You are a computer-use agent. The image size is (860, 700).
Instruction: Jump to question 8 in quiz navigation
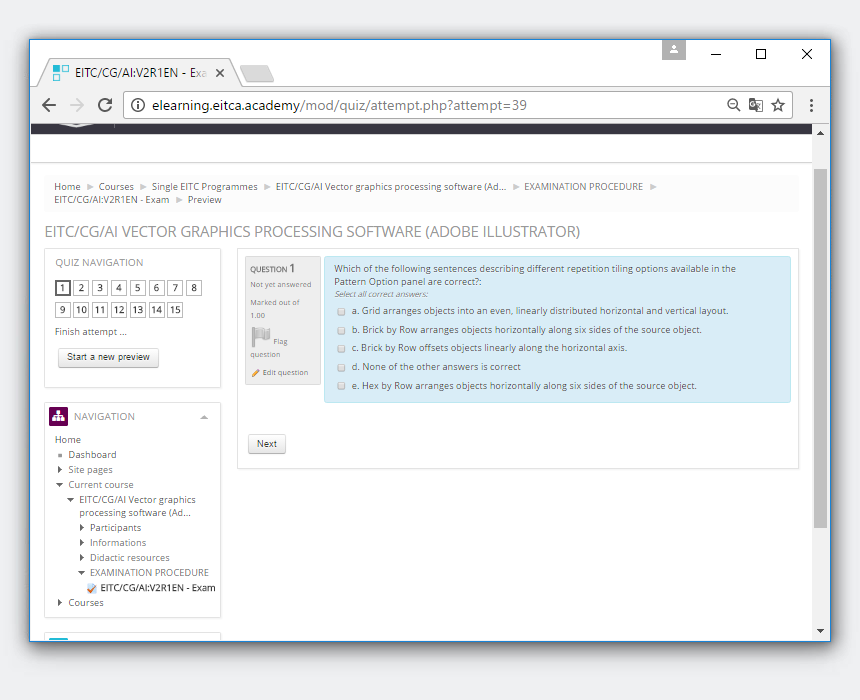[x=194, y=288]
